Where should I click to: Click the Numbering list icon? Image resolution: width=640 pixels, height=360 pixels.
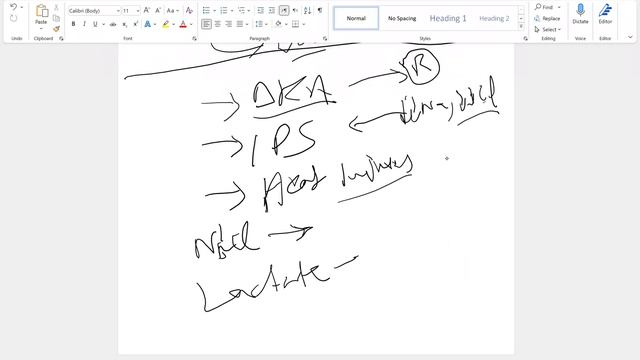click(224, 11)
